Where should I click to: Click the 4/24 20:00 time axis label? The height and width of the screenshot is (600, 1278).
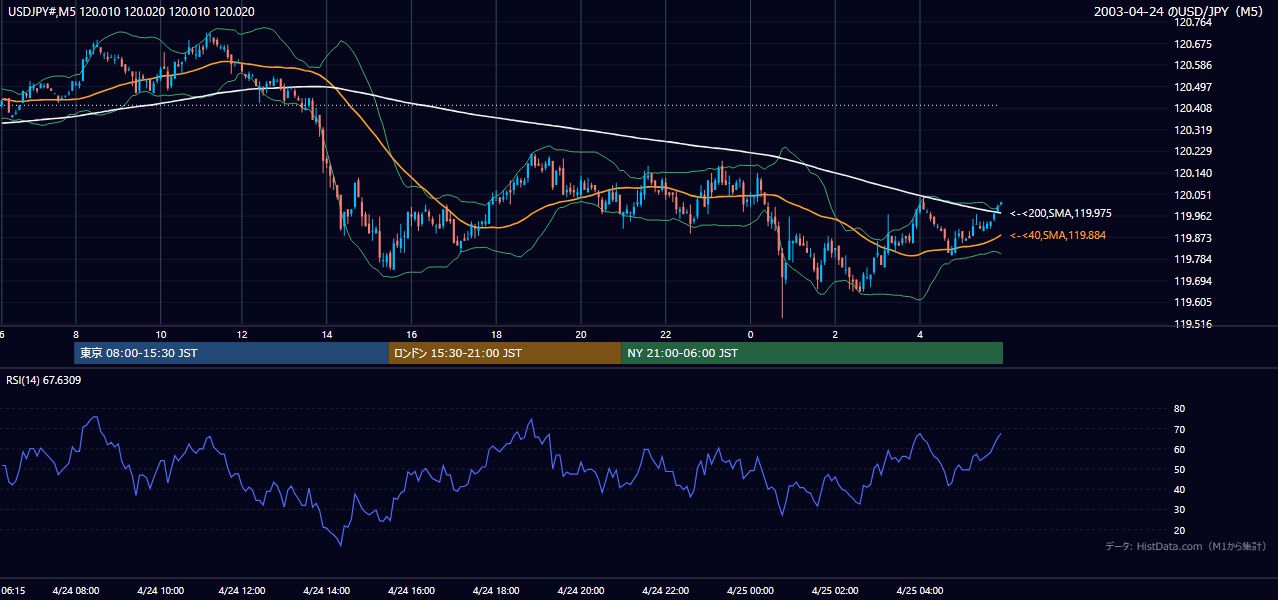pyautogui.click(x=580, y=591)
